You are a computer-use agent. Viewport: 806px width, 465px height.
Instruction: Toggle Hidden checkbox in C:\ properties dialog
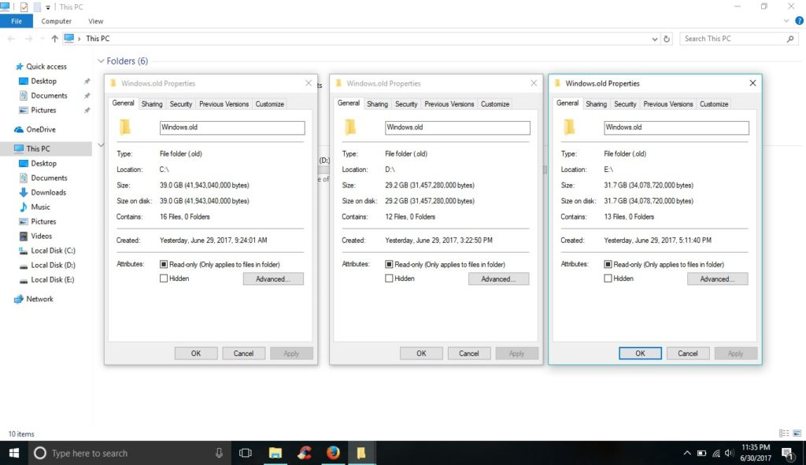point(163,278)
